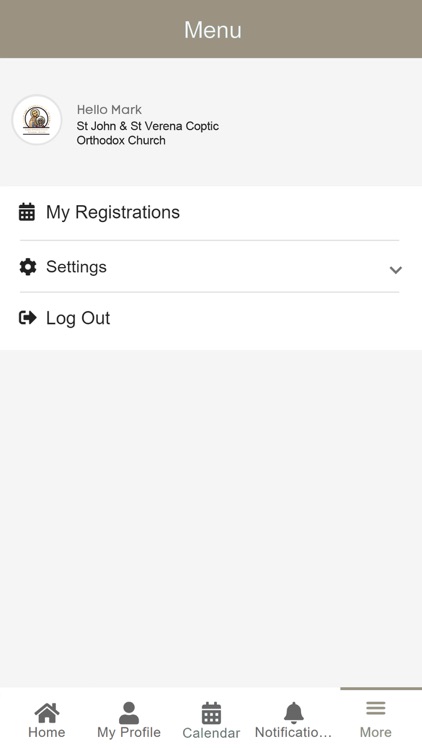This screenshot has height=750, width=422.
Task: Open the My Registrations menu entry
Action: click(x=210, y=212)
